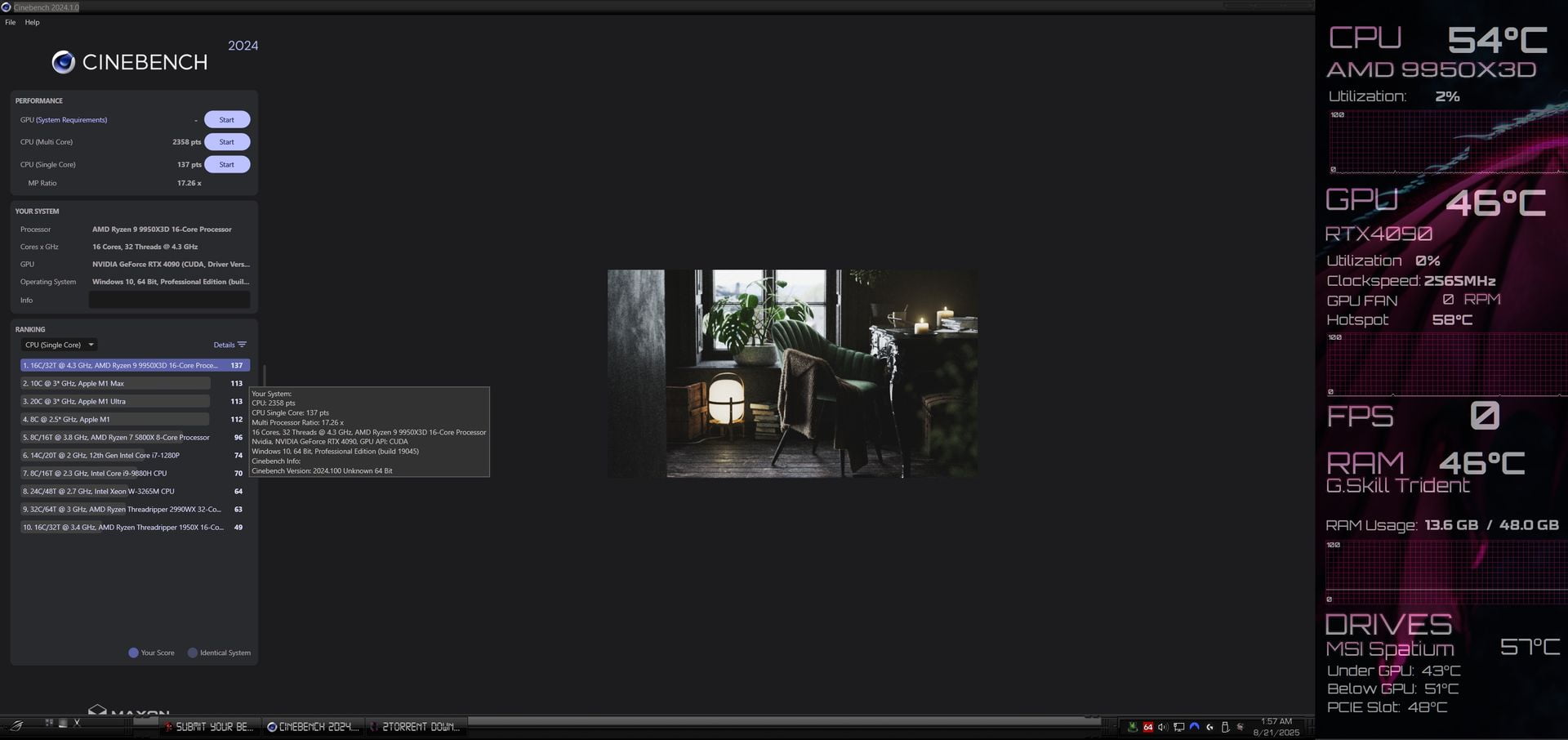Start the CPU Single Core benchmark
Image resolution: width=1568 pixels, height=740 pixels.
(x=227, y=164)
